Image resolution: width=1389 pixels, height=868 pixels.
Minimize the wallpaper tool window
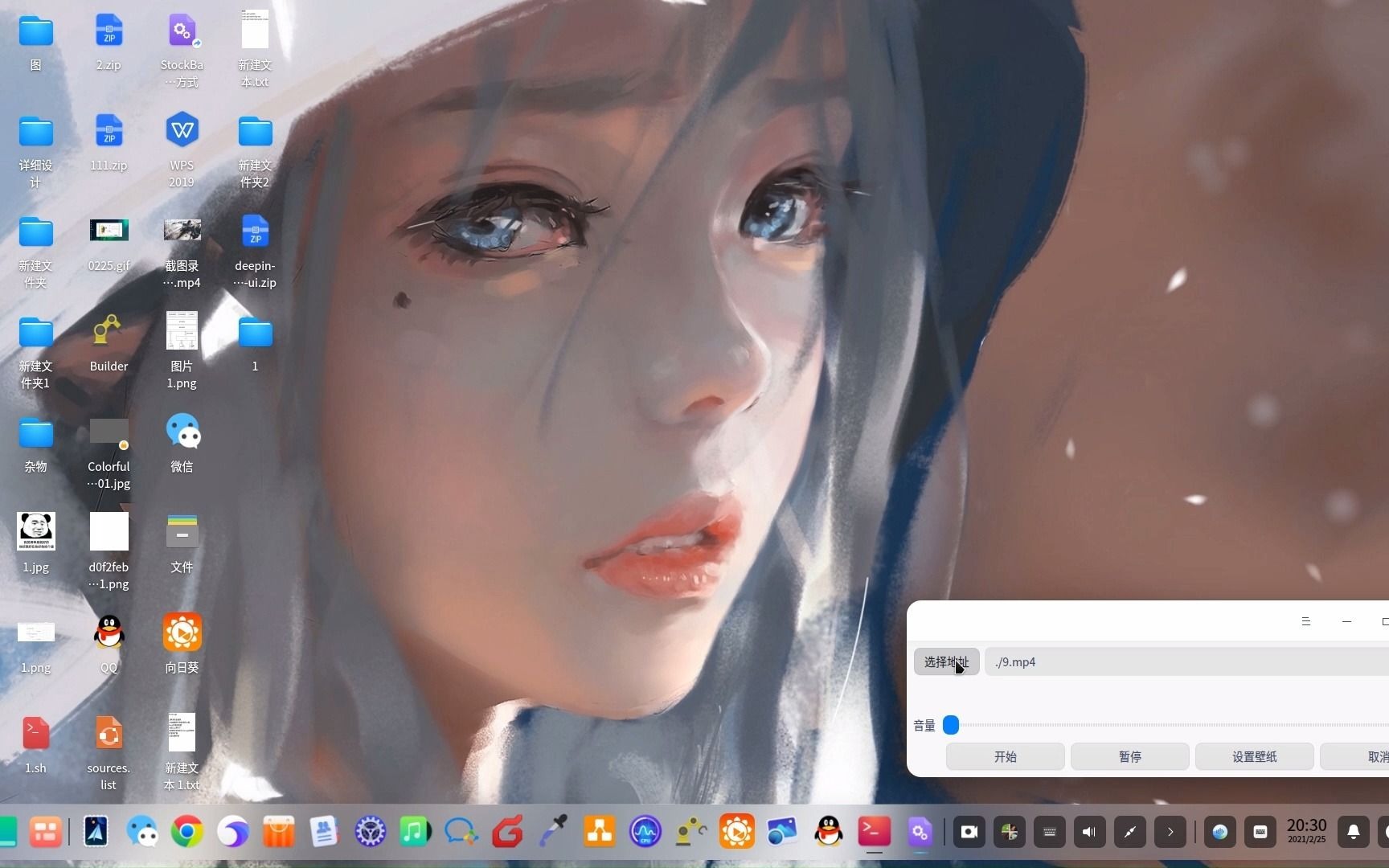pos(1347,621)
